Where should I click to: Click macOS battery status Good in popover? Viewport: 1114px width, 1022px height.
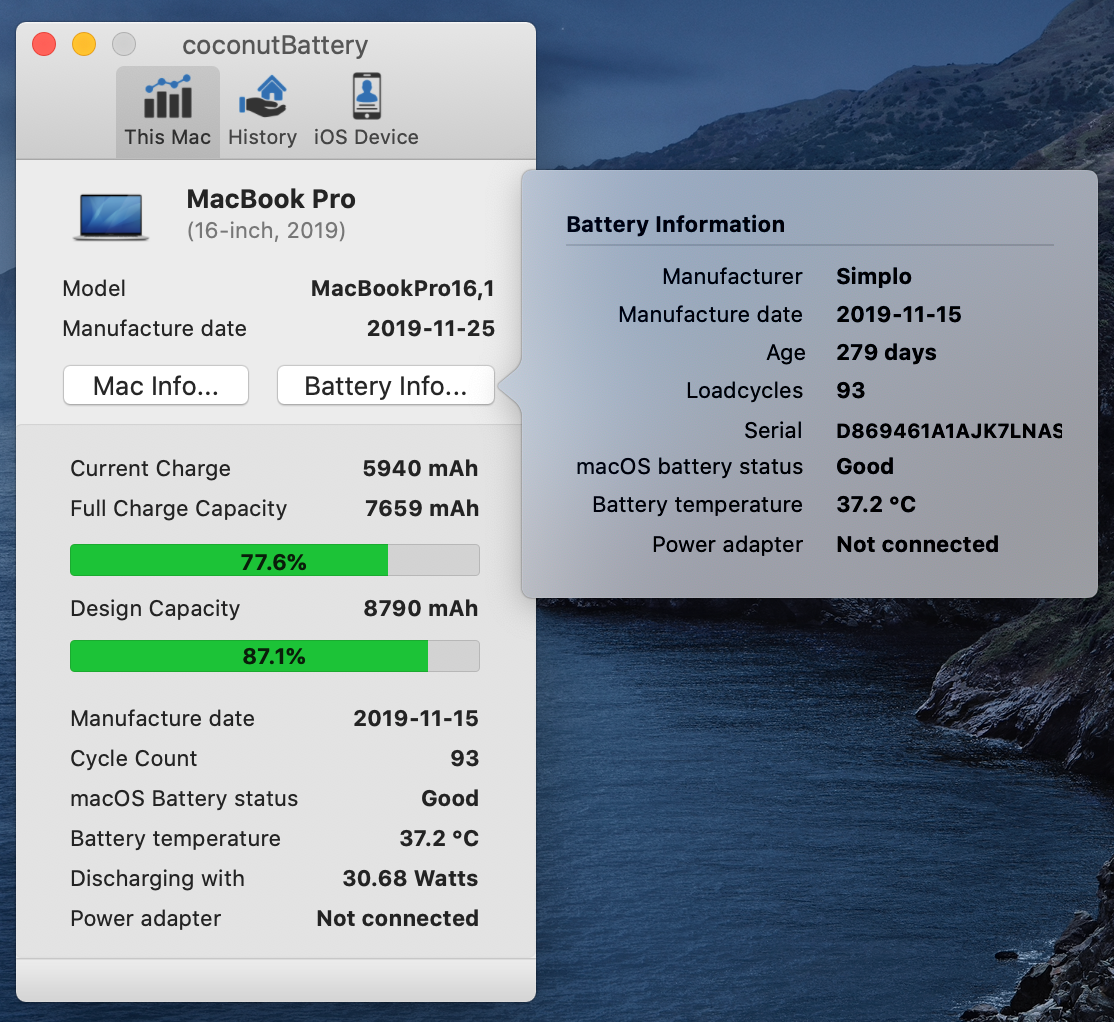[x=865, y=467]
